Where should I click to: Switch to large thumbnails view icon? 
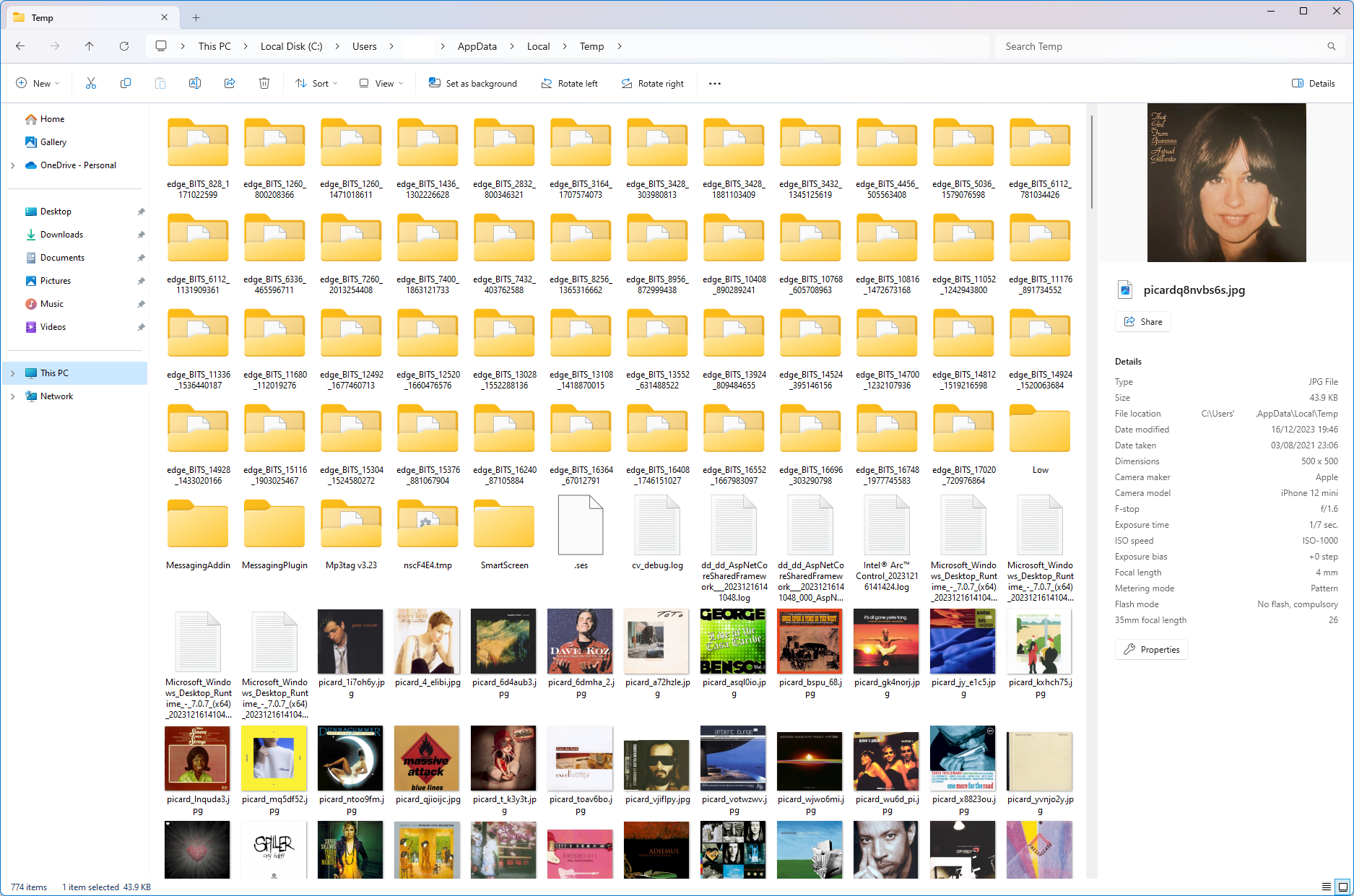1342,887
